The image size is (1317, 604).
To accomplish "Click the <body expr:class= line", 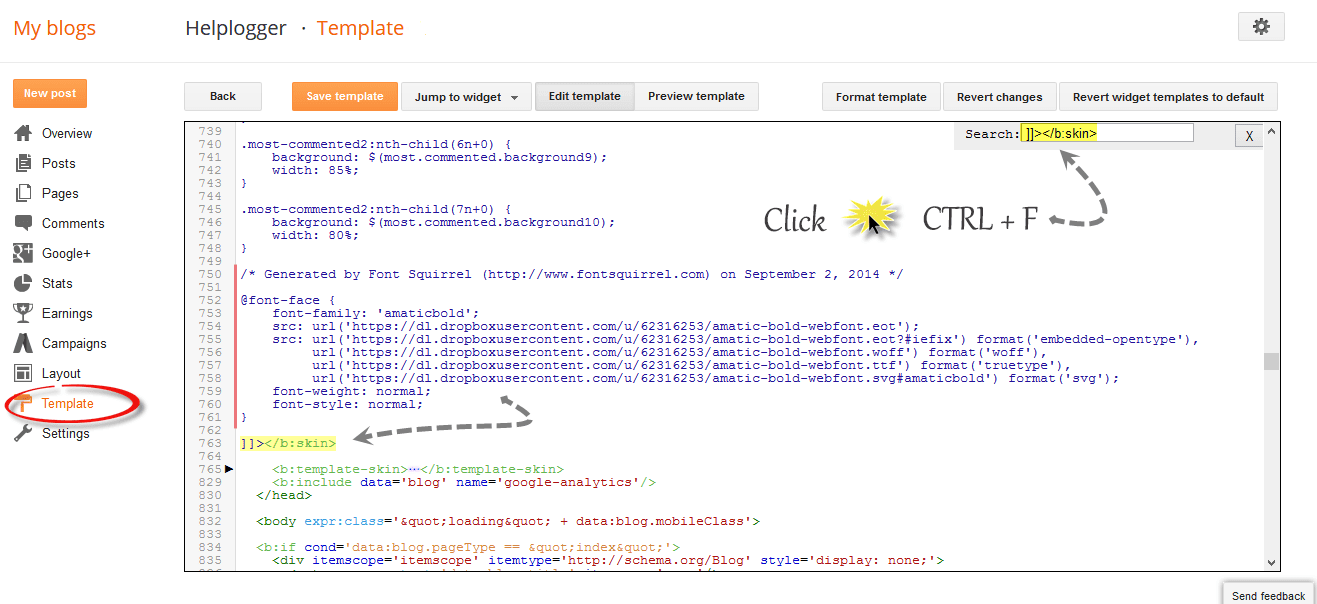I will click(508, 521).
